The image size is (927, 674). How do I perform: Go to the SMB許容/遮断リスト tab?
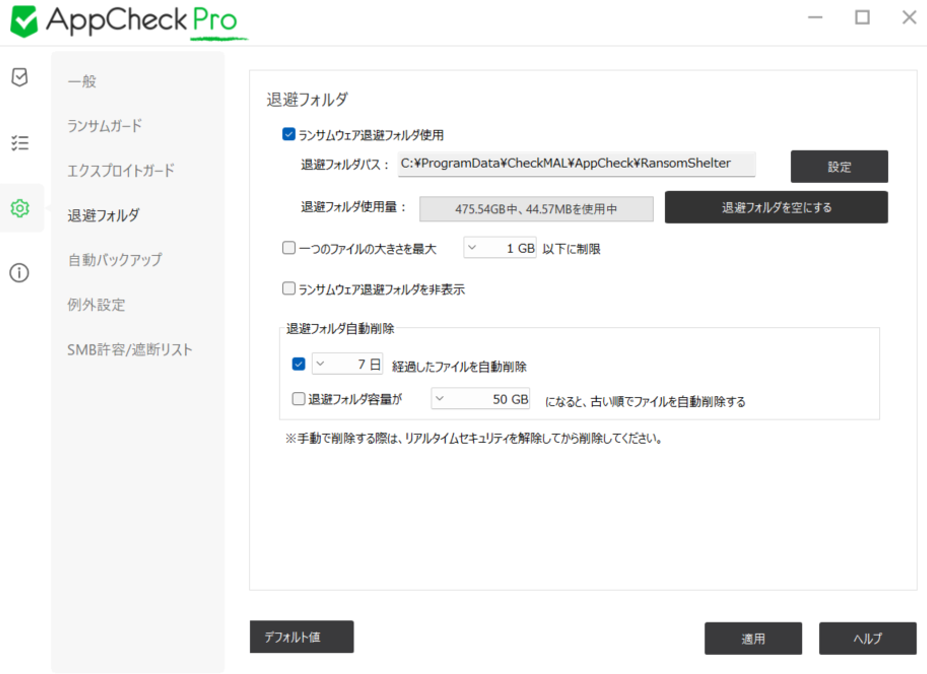130,350
